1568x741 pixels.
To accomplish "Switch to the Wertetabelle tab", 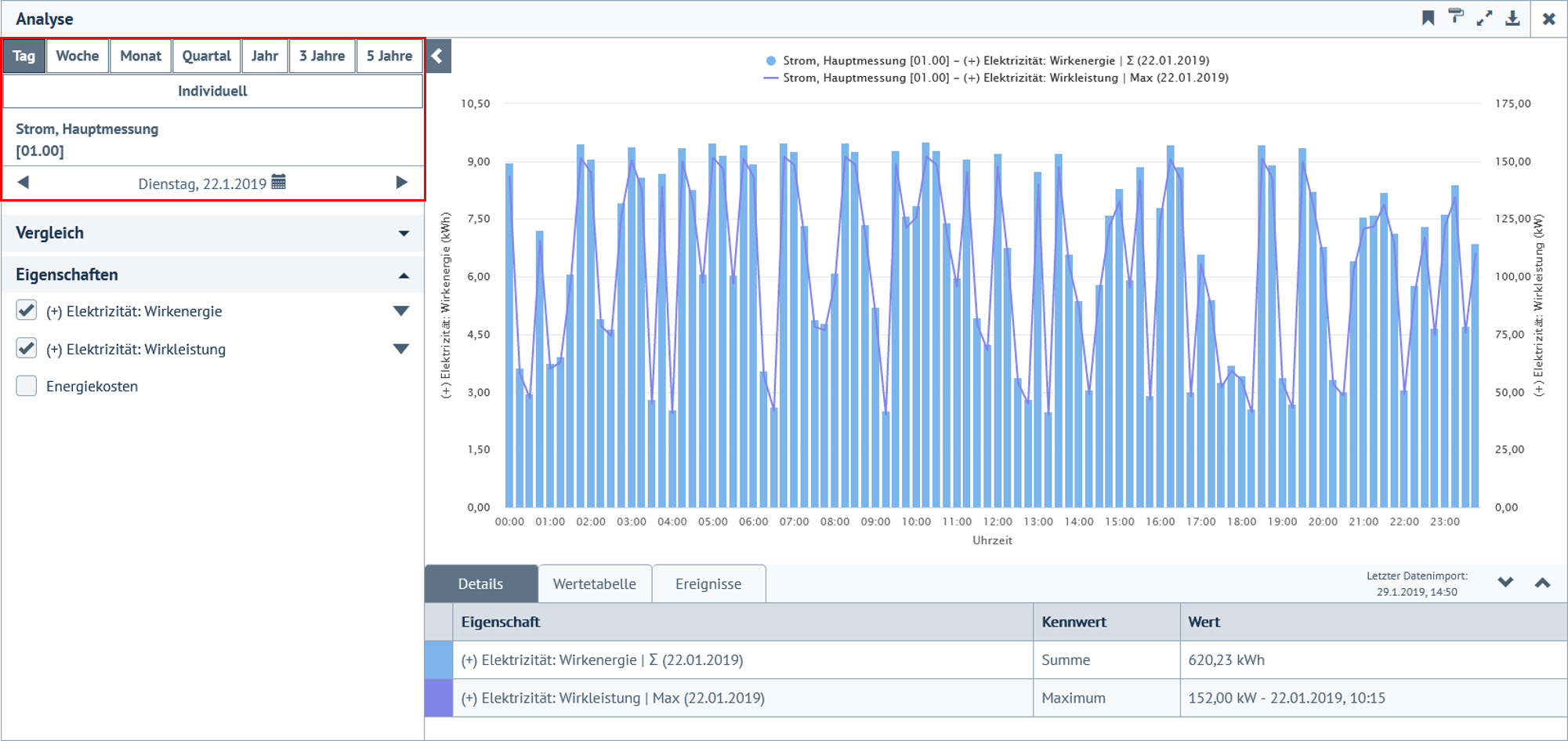I will tap(594, 583).
